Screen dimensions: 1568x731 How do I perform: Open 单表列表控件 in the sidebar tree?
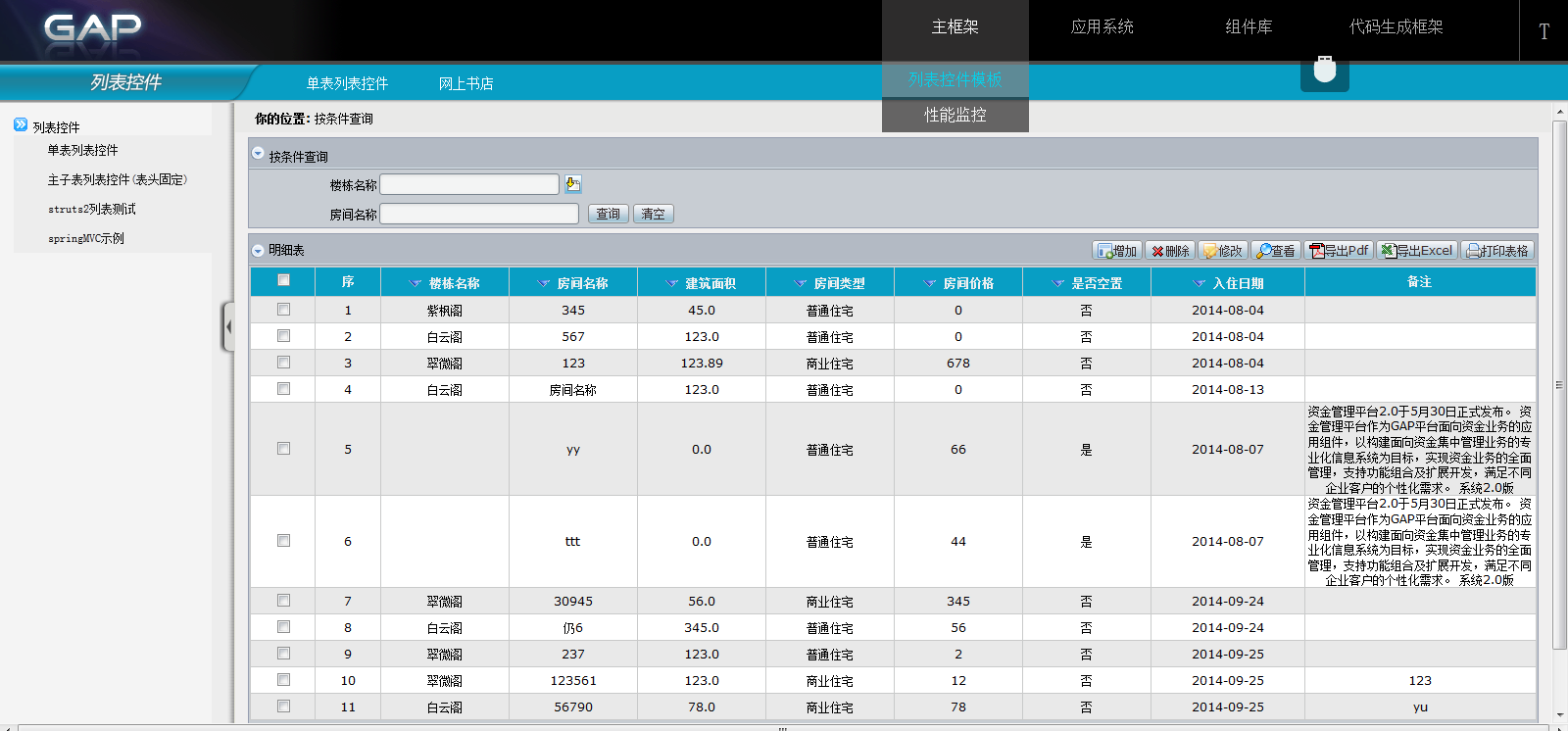point(82,150)
